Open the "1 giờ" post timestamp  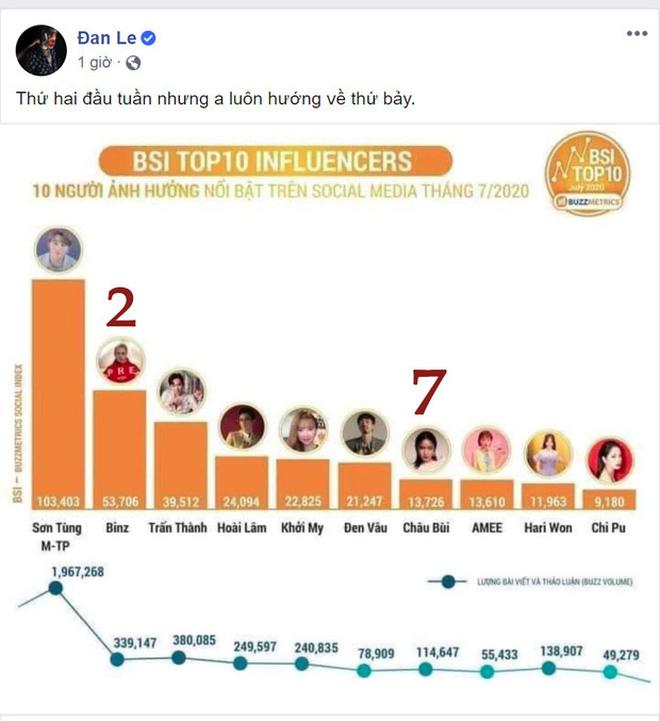(94, 62)
